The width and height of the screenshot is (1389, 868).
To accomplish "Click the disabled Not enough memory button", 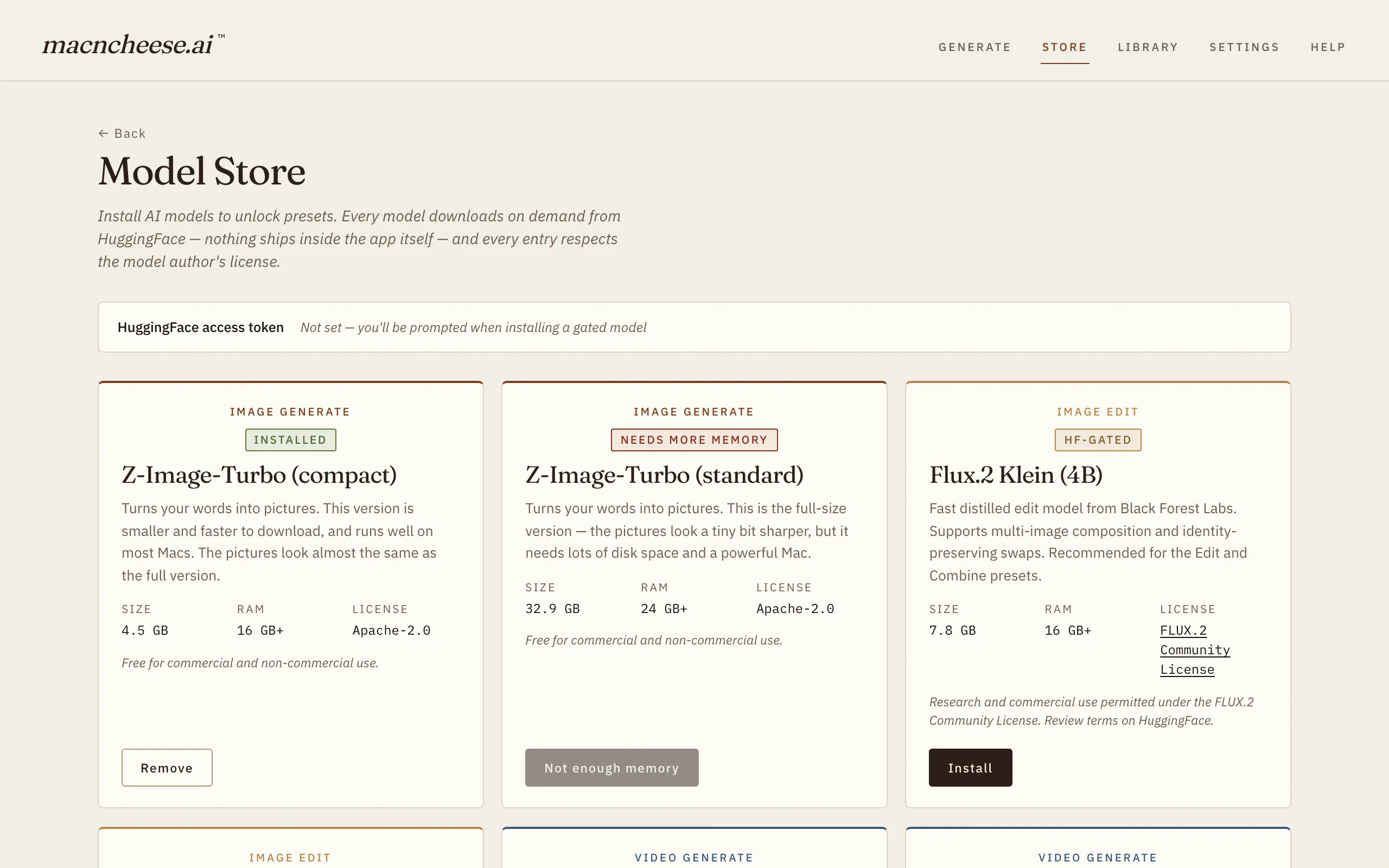I will [611, 768].
